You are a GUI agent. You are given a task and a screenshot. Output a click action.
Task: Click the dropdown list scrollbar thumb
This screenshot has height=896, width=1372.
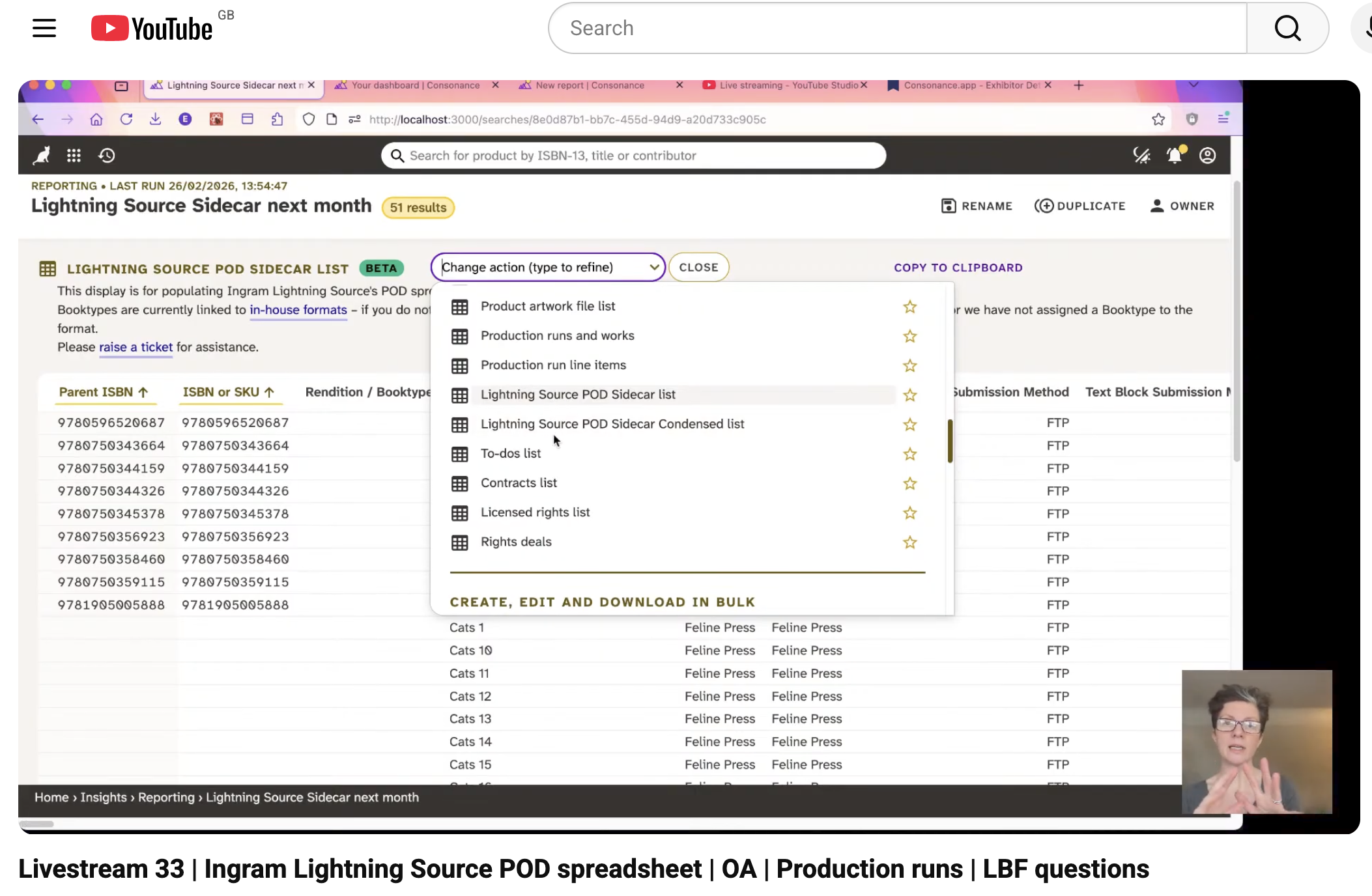[x=950, y=441]
